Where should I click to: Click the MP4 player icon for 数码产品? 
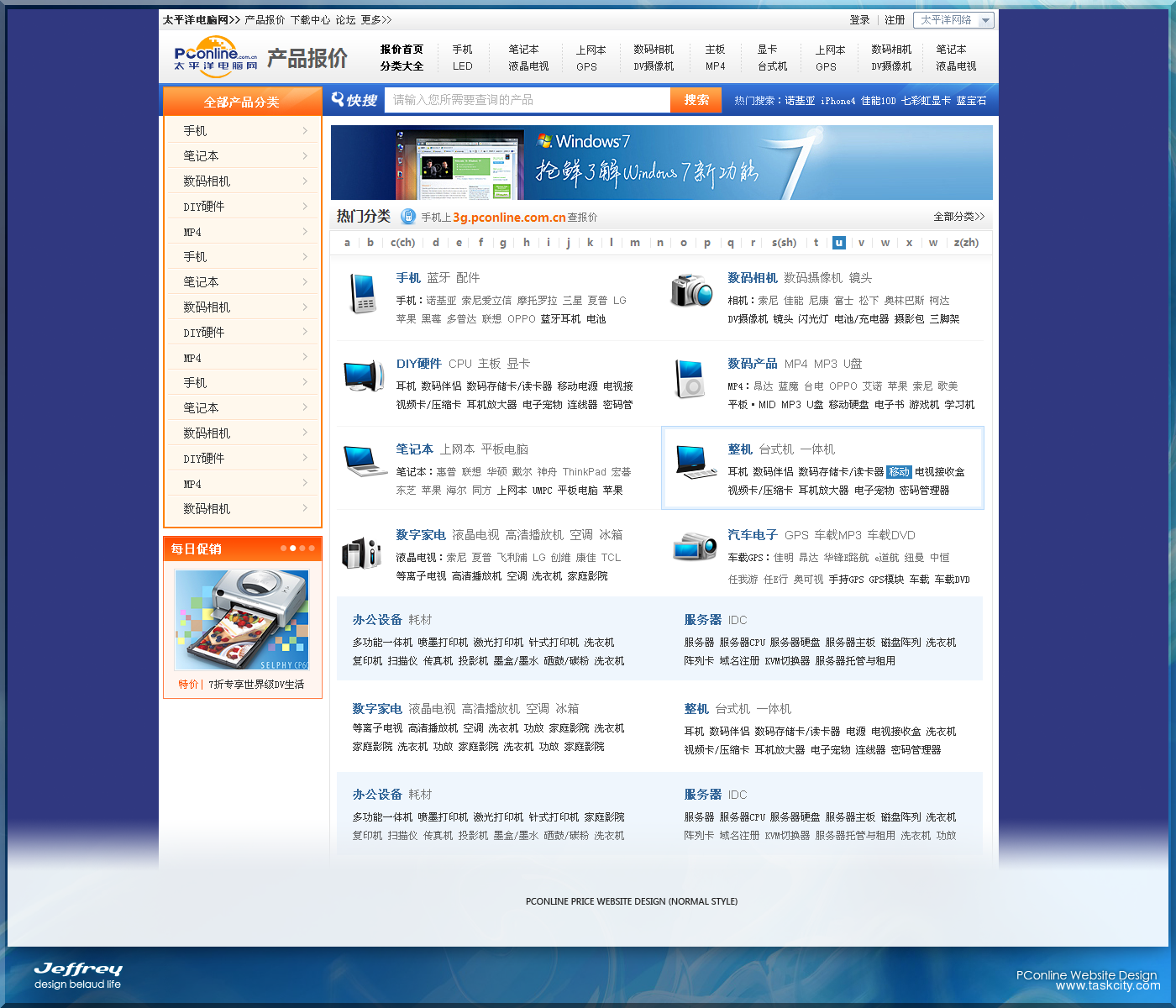click(x=691, y=378)
